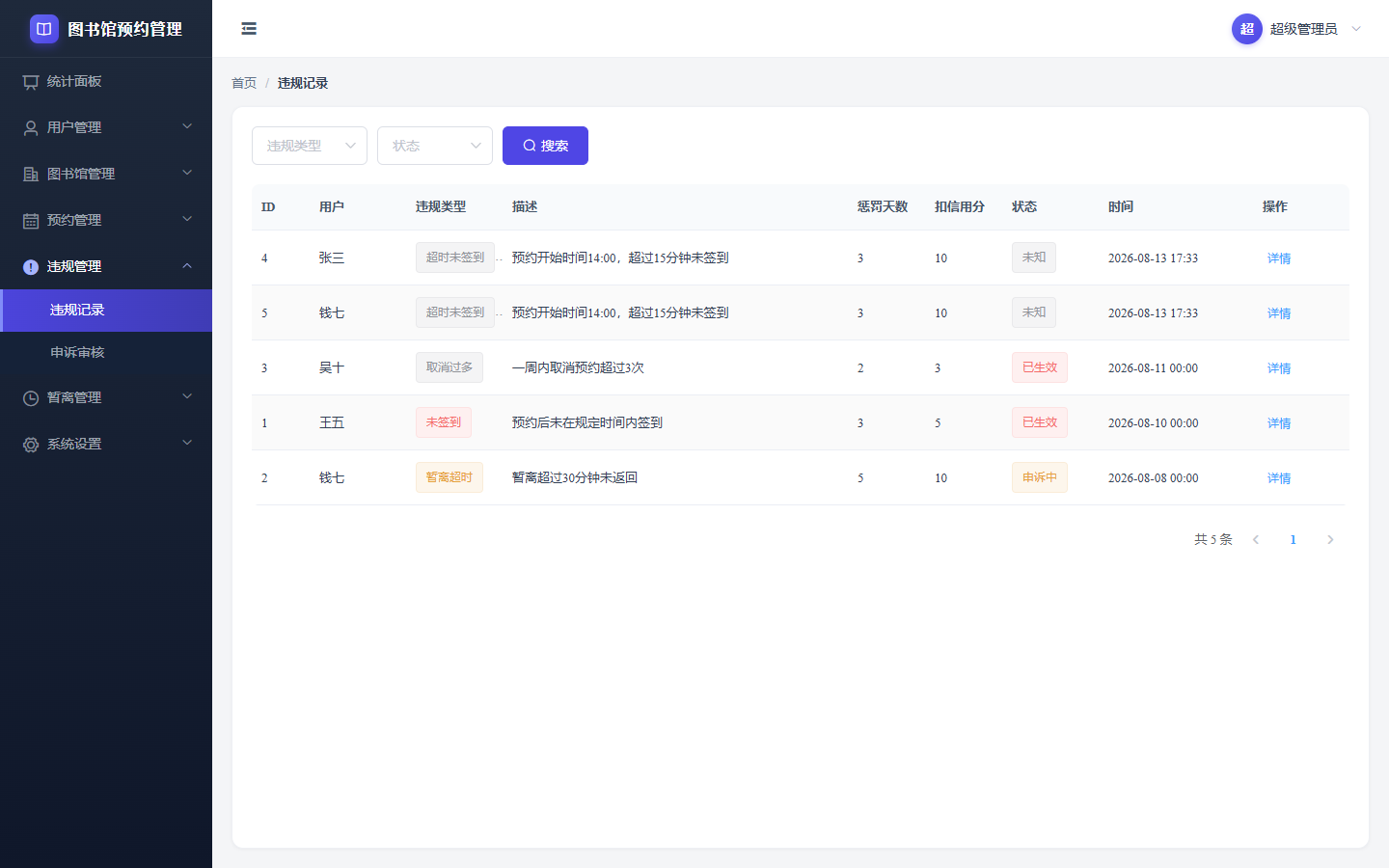Click the 预约管理 calendar icon
Image resolution: width=1389 pixels, height=868 pixels.
[x=31, y=221]
